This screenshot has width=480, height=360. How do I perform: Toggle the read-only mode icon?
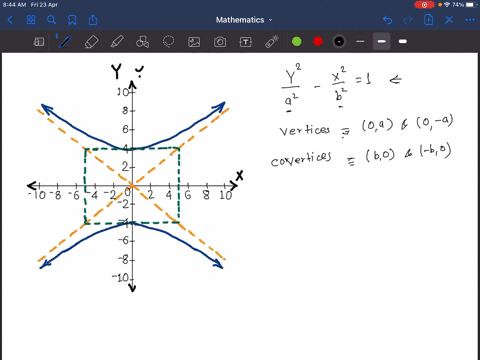(39, 42)
